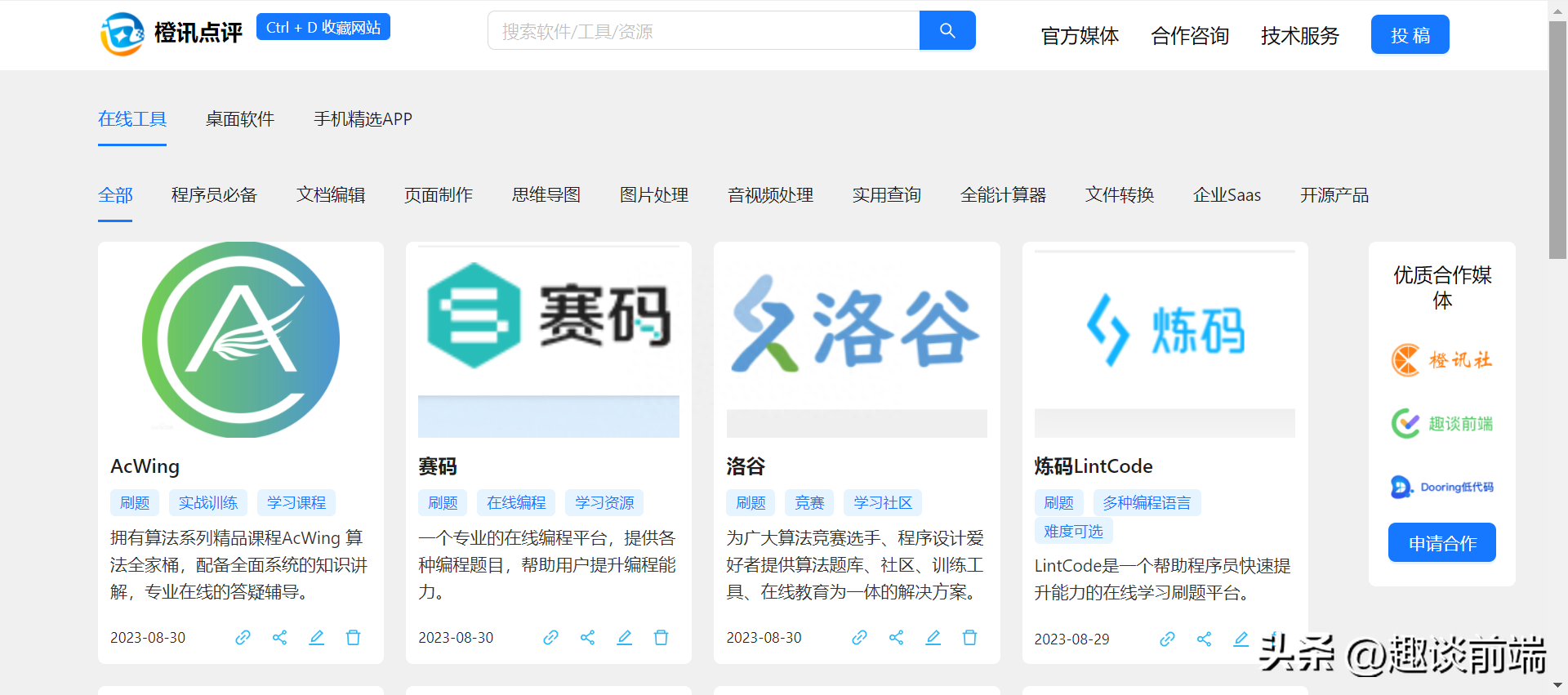Viewport: 1568px width, 695px height.
Task: Open the 橙讯社 partner media logo
Action: pyautogui.click(x=1442, y=360)
